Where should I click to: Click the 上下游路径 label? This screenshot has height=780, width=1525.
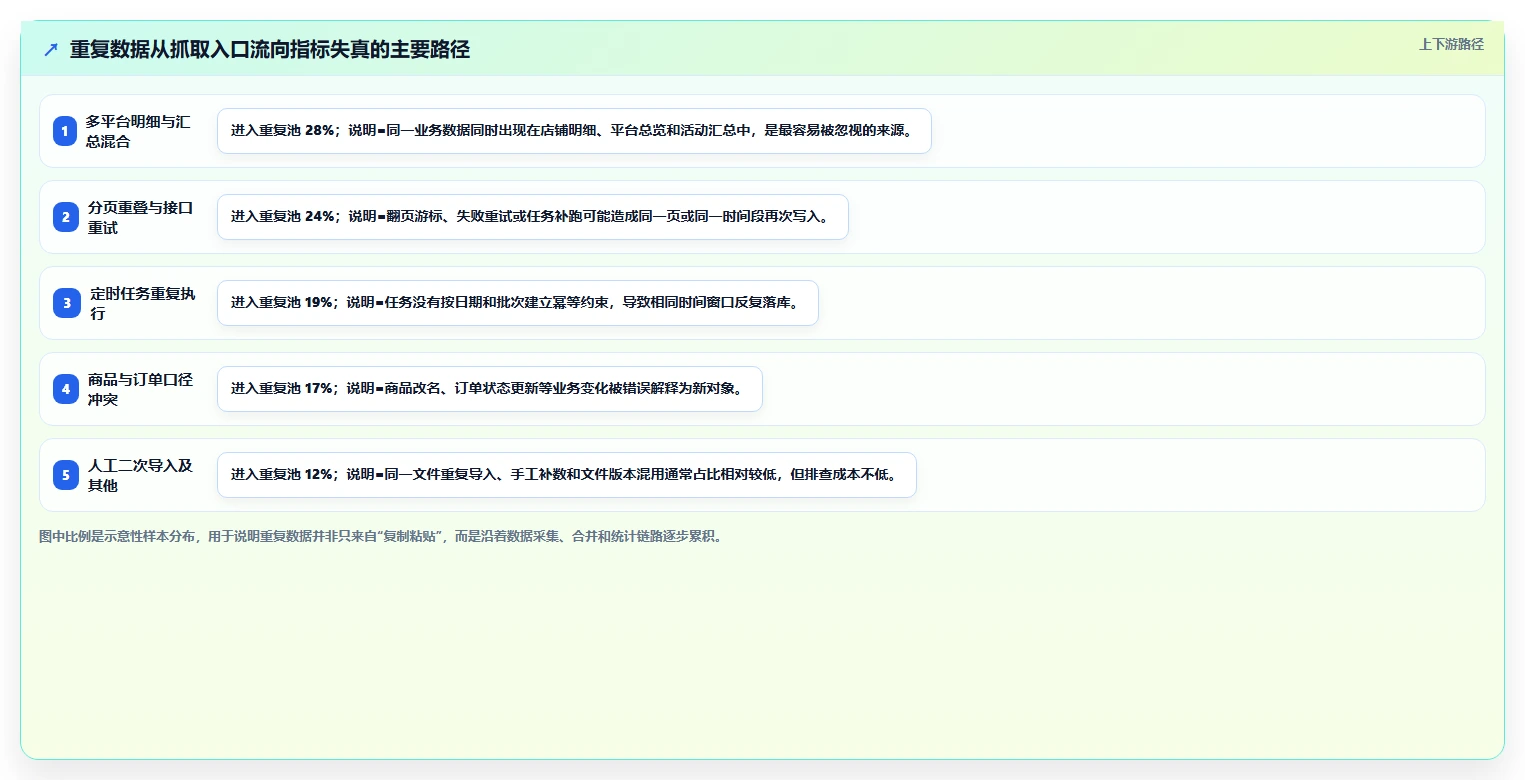pyautogui.click(x=1451, y=44)
